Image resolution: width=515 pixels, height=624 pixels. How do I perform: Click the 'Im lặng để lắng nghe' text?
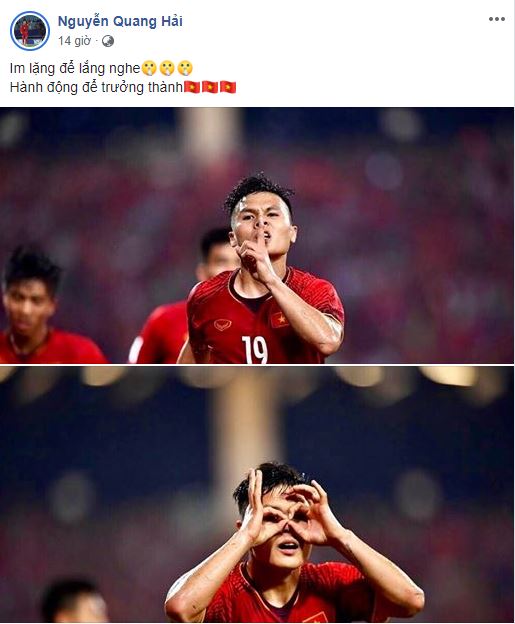[x=75, y=68]
